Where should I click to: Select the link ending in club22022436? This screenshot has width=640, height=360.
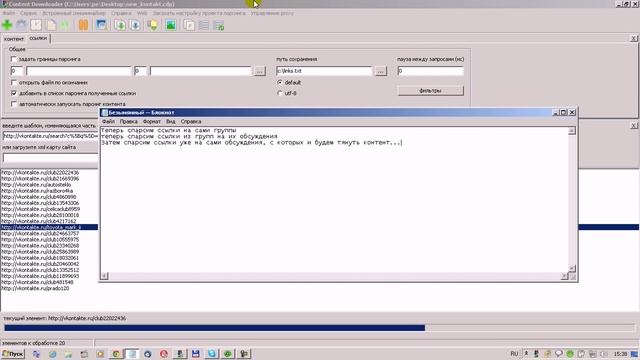click(x=40, y=173)
